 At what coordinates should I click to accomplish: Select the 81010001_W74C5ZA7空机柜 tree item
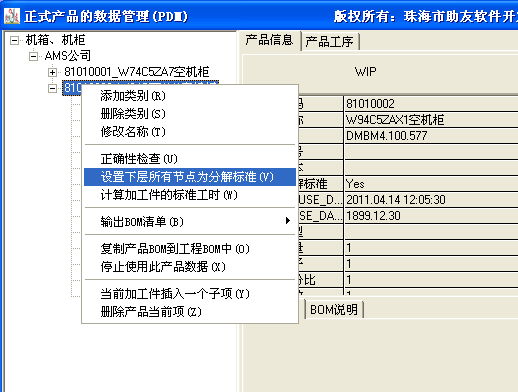tap(137, 72)
